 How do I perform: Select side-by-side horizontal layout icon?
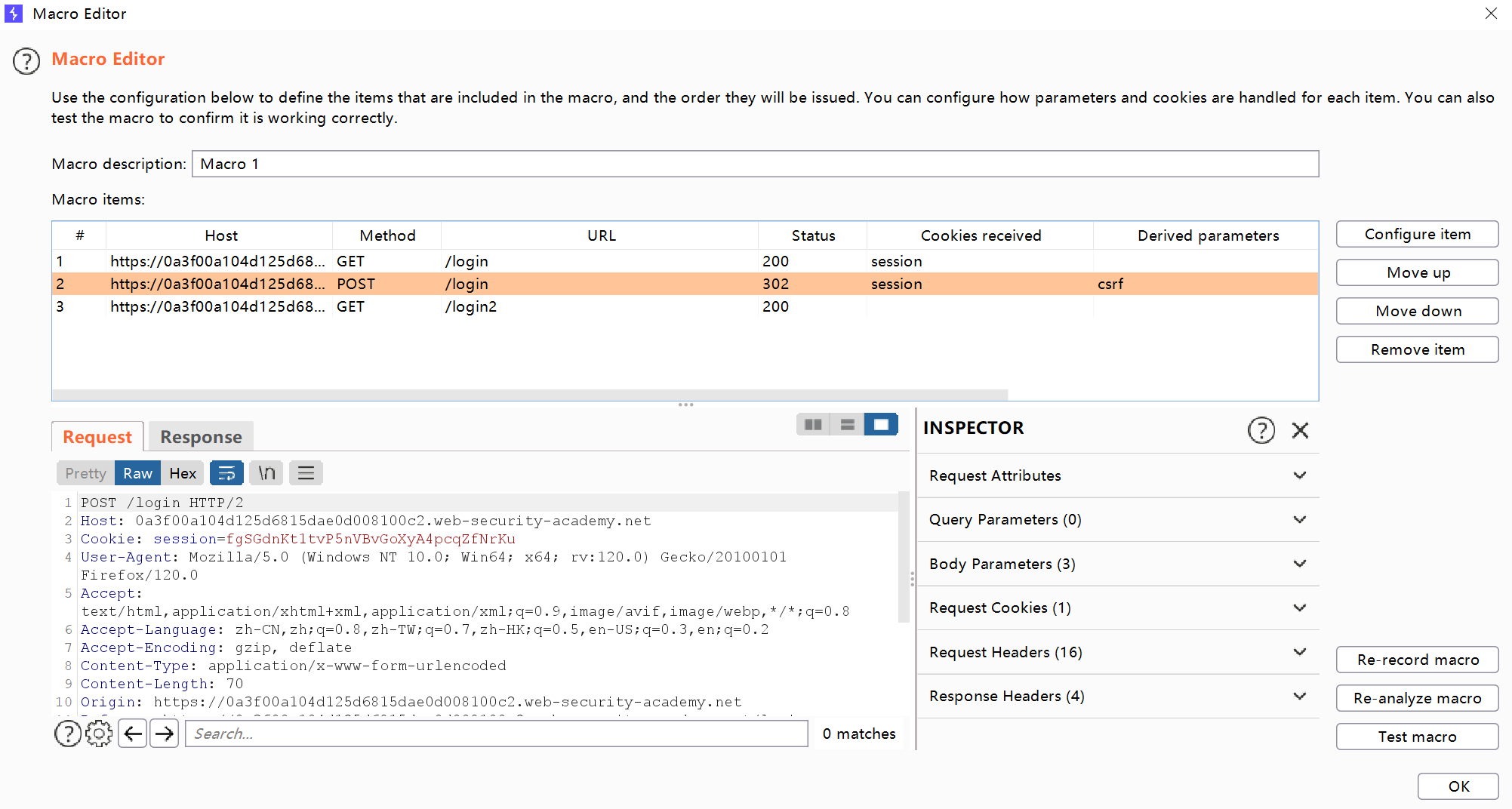pyautogui.click(x=813, y=425)
